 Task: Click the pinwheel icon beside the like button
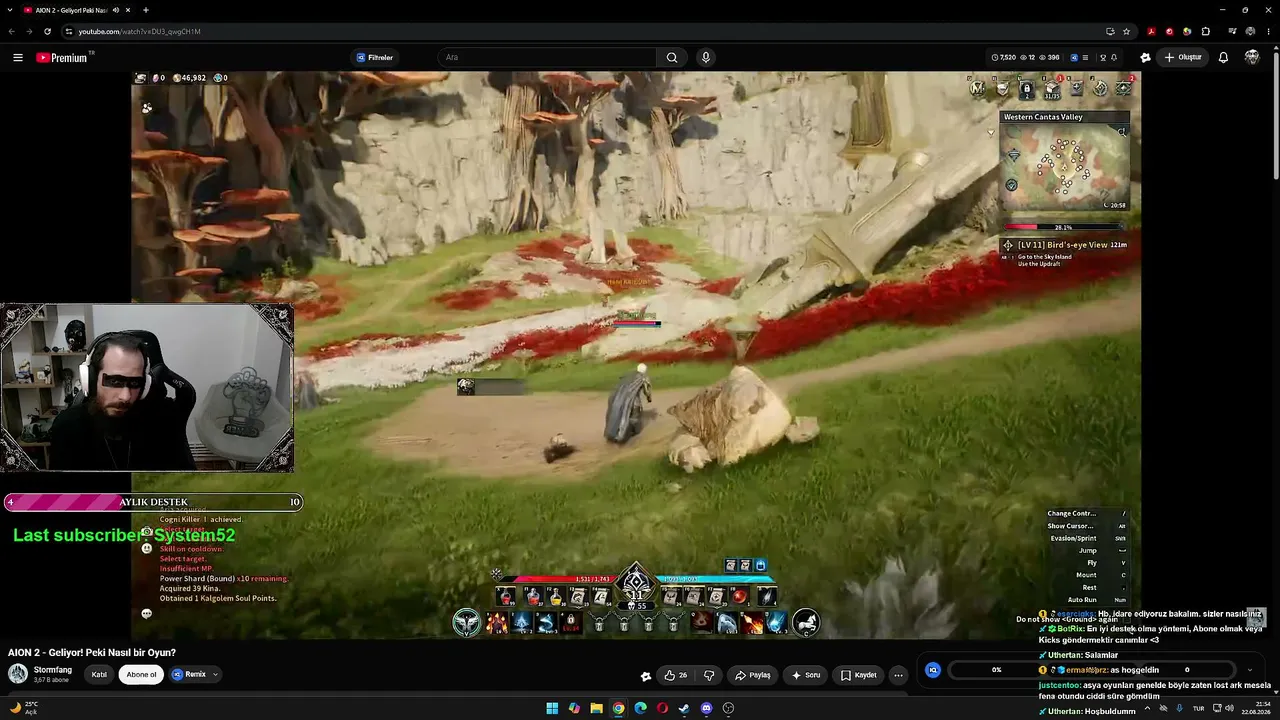[x=646, y=676]
